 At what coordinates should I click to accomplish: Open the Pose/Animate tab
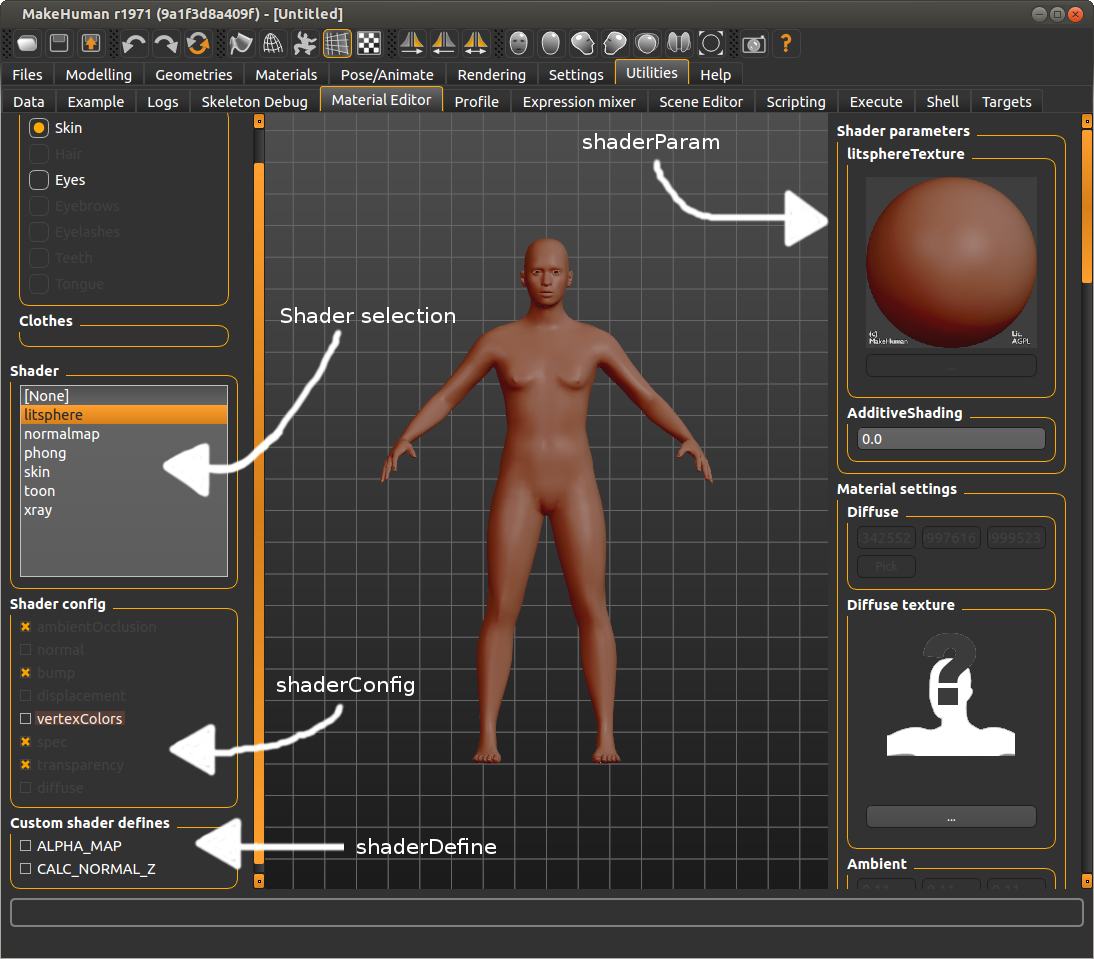coord(387,75)
